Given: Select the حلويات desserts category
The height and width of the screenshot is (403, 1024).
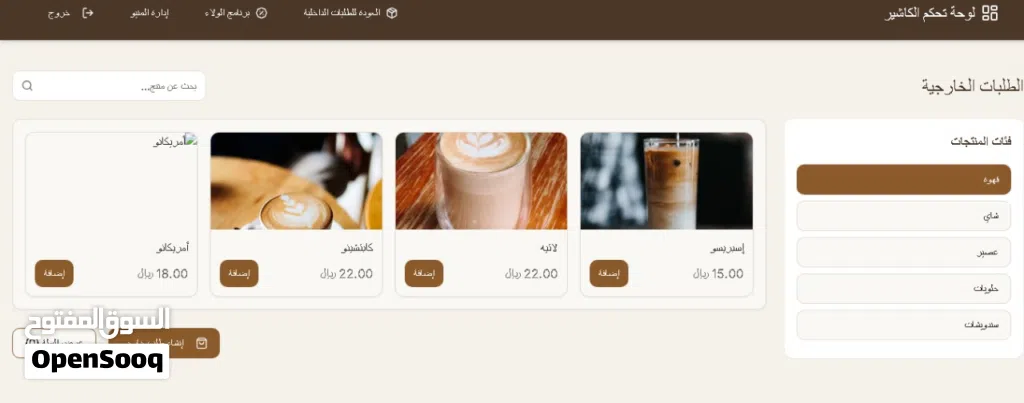Looking at the screenshot, I should [904, 289].
